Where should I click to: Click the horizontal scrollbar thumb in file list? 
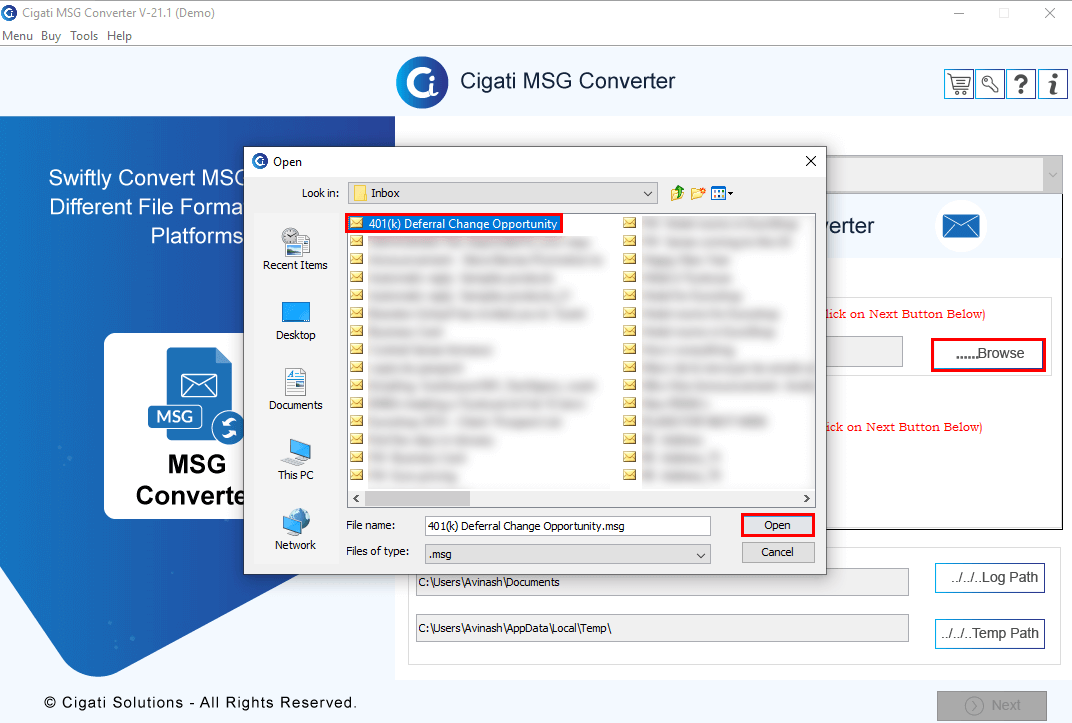[418, 498]
